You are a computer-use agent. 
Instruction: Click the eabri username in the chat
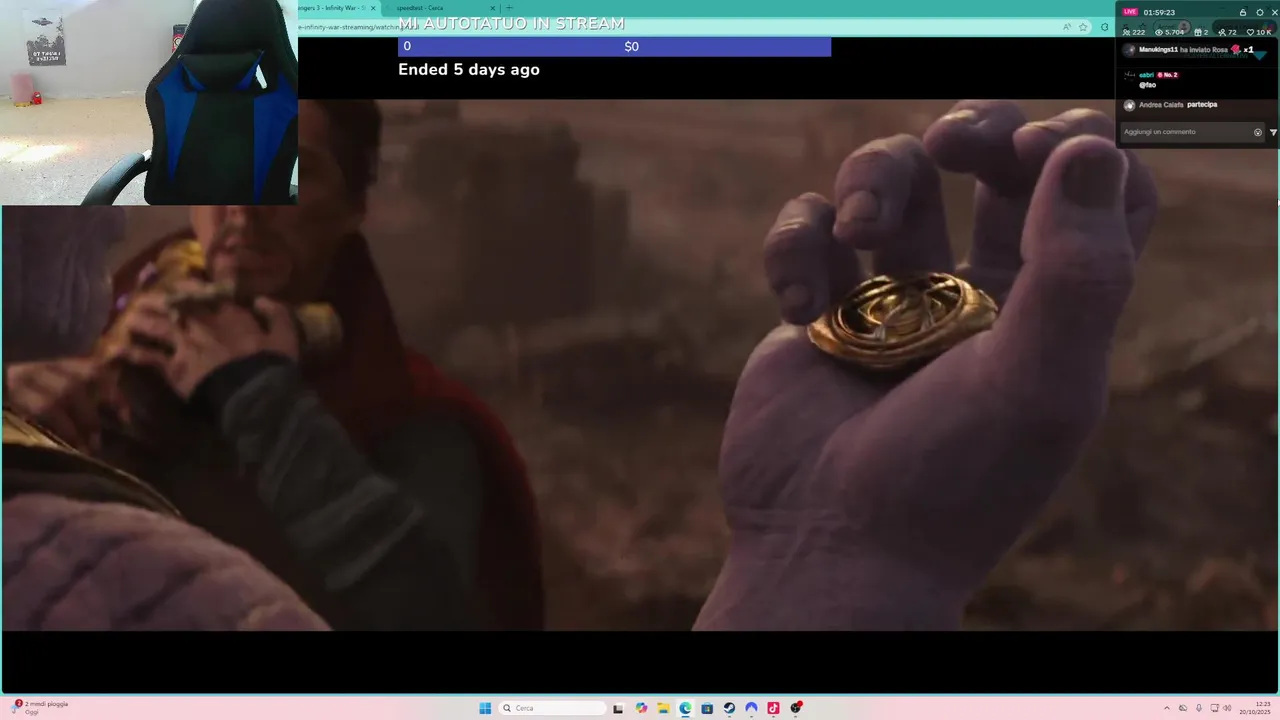(x=1146, y=75)
